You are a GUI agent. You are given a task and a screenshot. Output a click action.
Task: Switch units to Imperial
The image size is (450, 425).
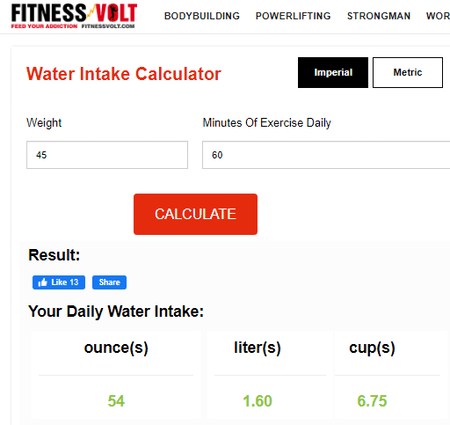(x=333, y=72)
